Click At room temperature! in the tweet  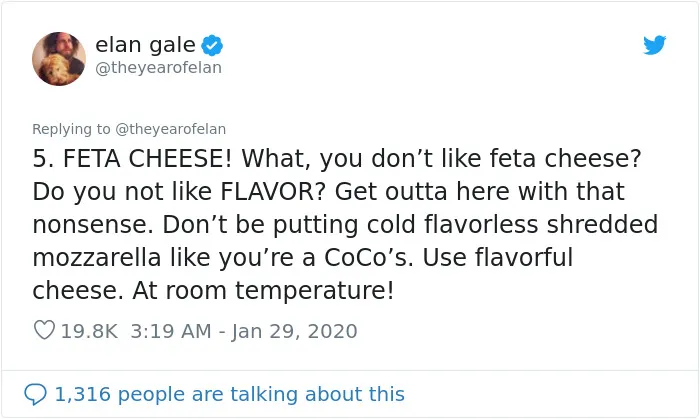(263, 291)
